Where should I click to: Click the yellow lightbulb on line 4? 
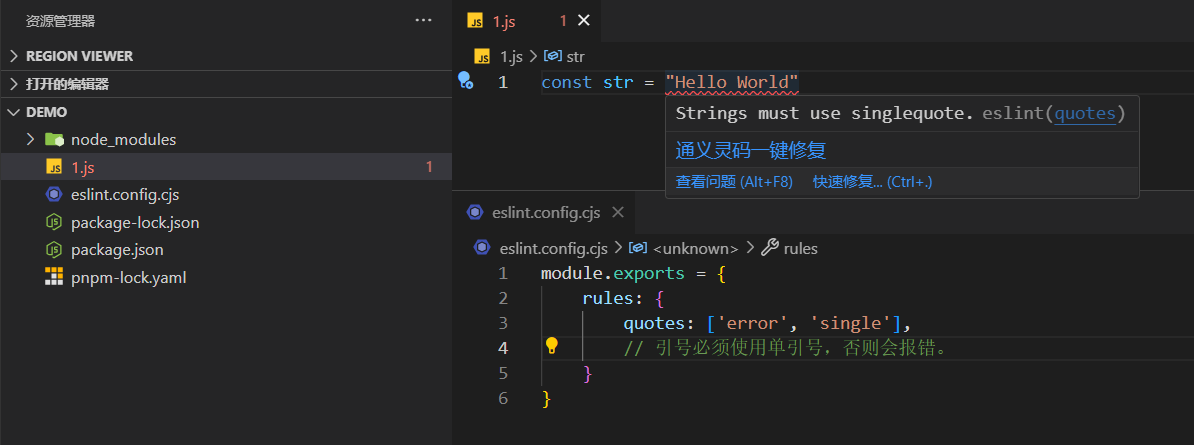click(551, 347)
